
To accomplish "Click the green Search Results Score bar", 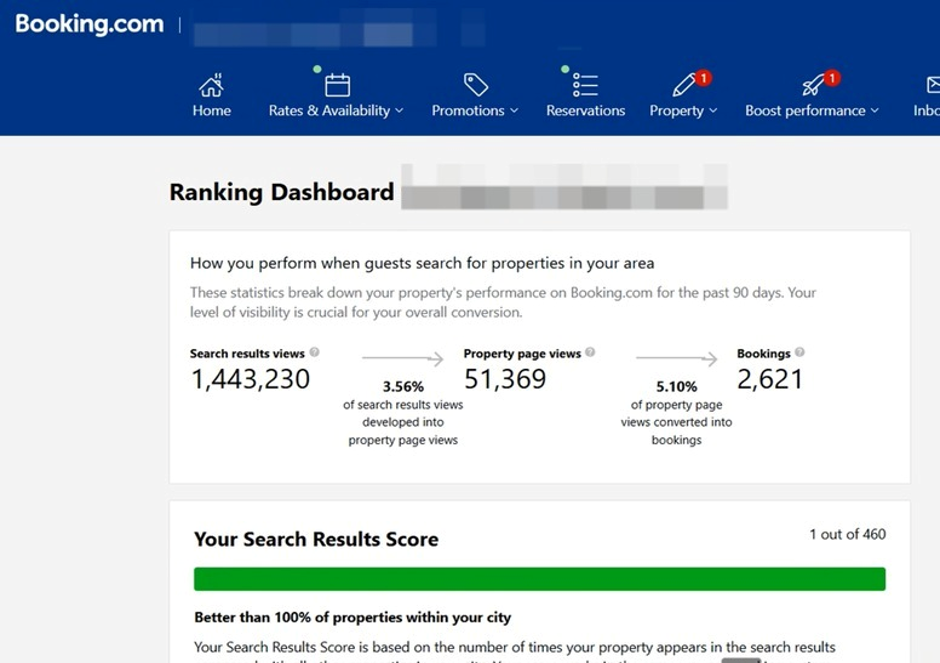I will [540, 579].
